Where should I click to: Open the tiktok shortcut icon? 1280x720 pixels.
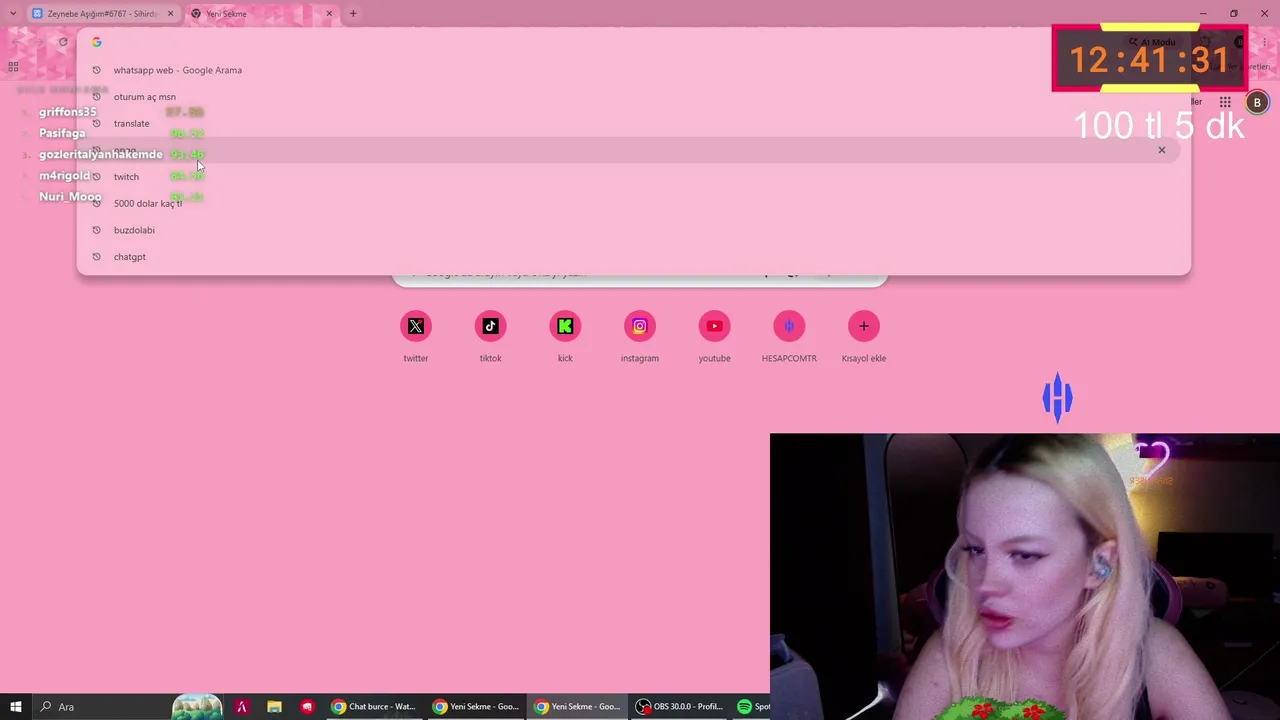(x=490, y=326)
